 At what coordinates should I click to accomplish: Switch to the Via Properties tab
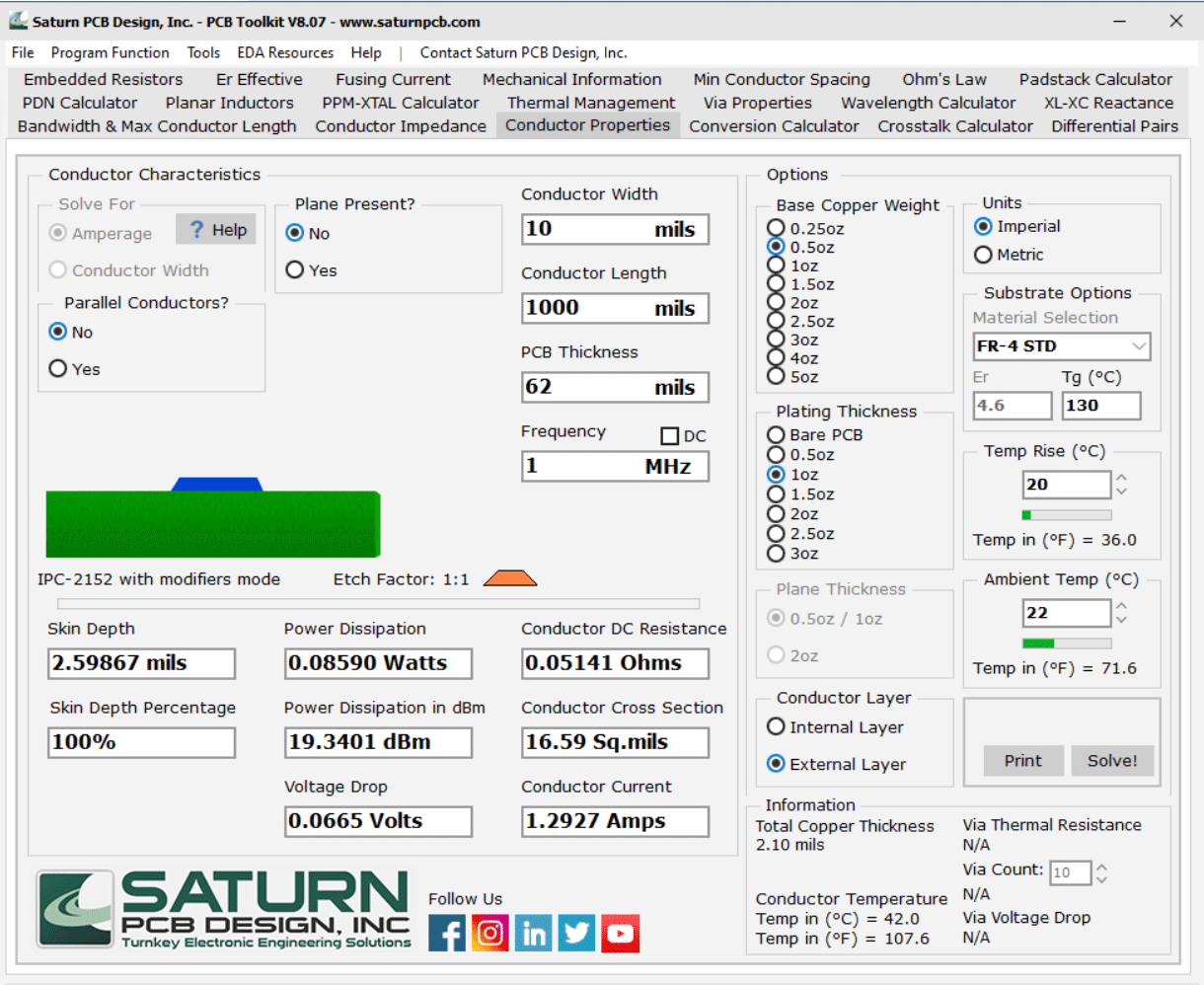pyautogui.click(x=757, y=103)
